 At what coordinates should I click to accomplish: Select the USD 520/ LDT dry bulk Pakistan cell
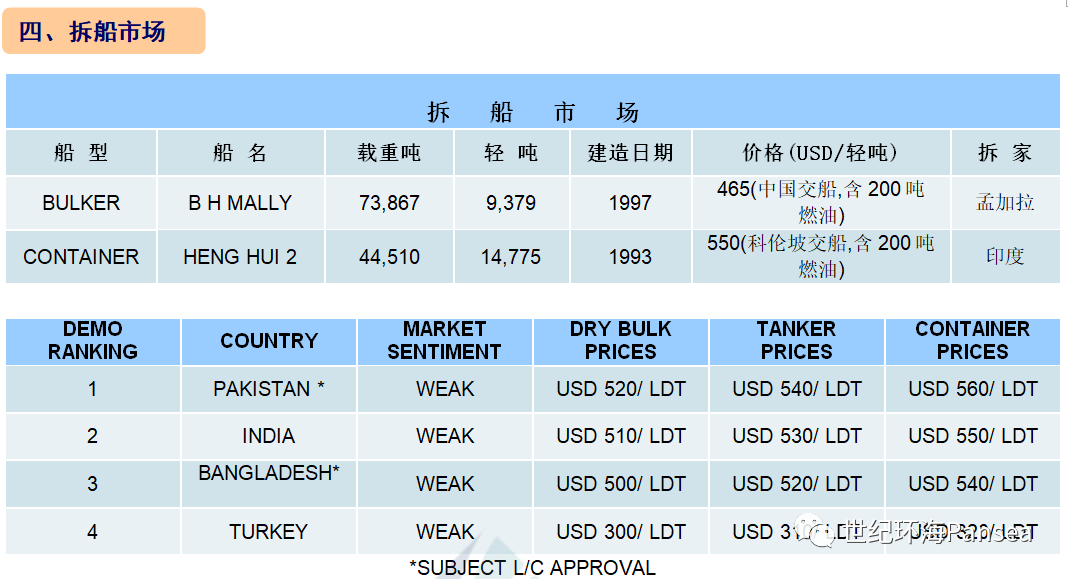click(621, 389)
